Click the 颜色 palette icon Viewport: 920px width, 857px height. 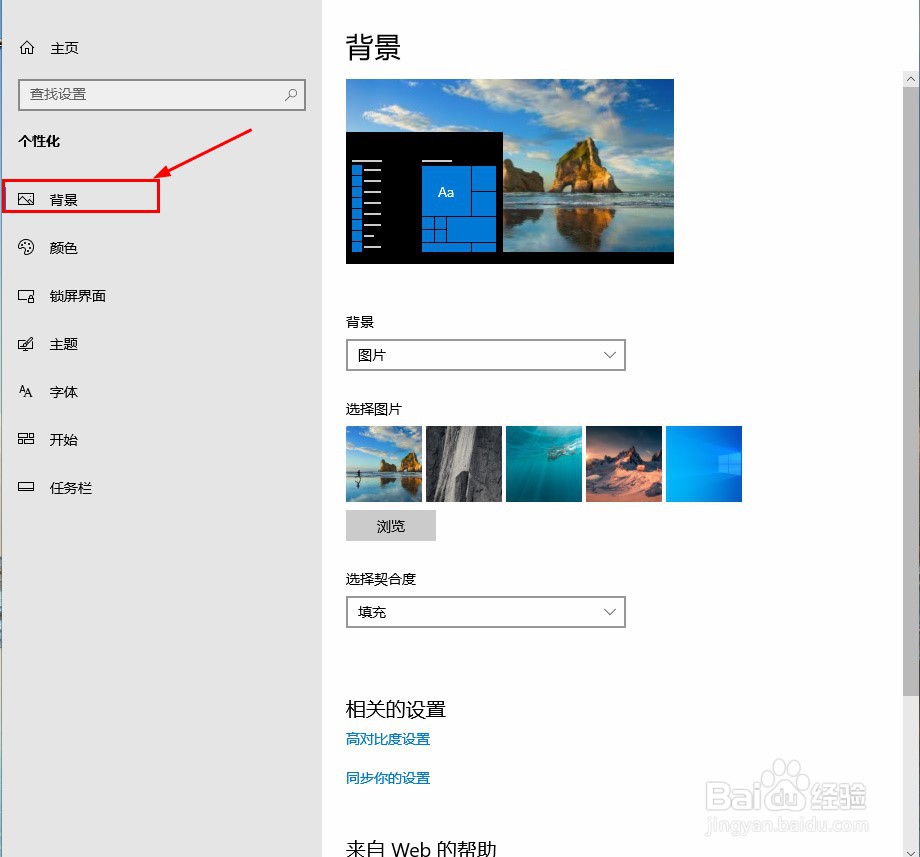pos(26,247)
